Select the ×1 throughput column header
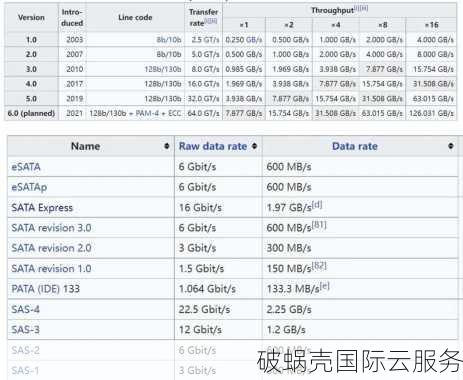Screen dimensions: 463x380 point(244,25)
